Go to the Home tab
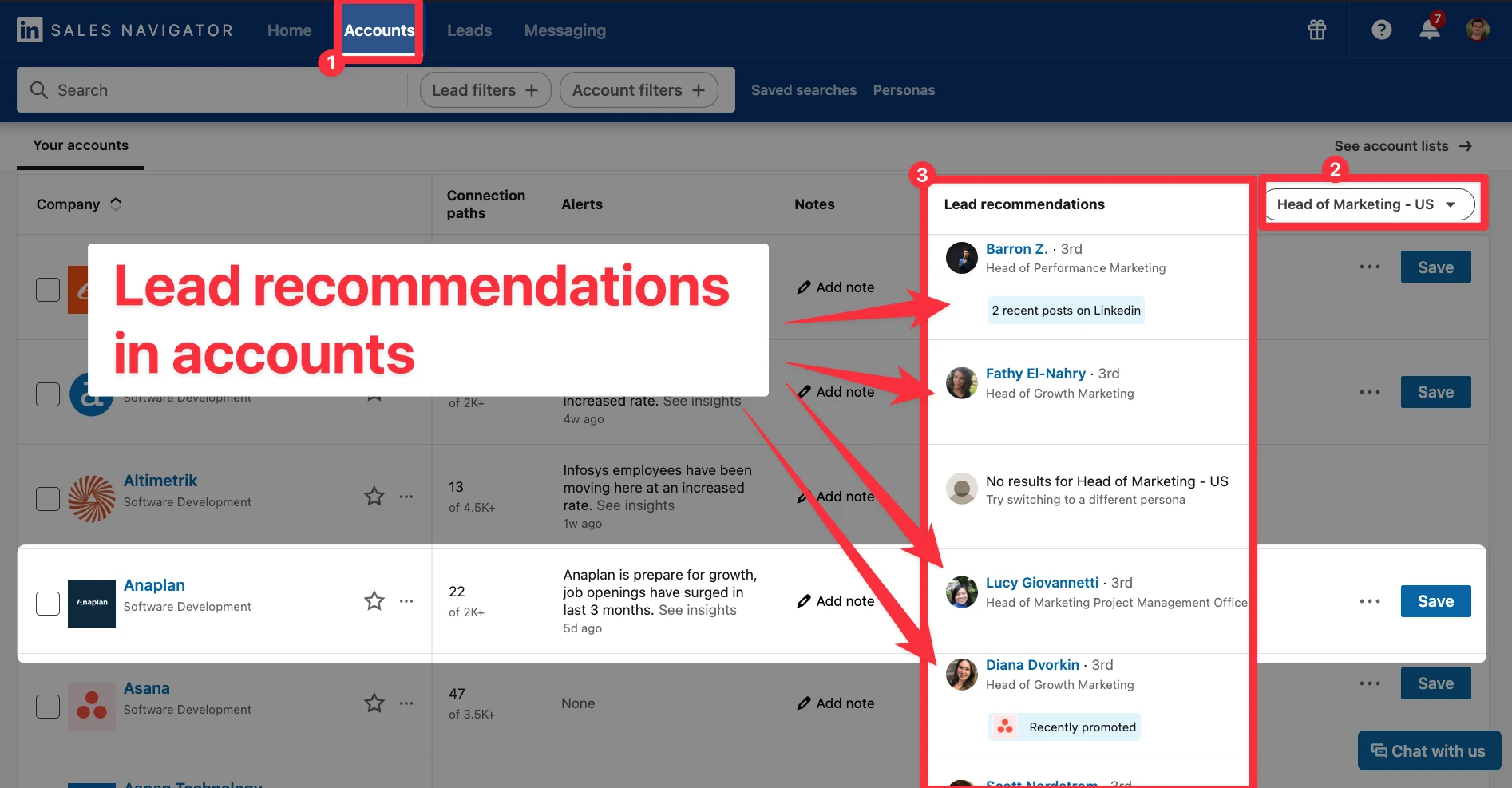Image resolution: width=1512 pixels, height=788 pixels. pyautogui.click(x=290, y=30)
